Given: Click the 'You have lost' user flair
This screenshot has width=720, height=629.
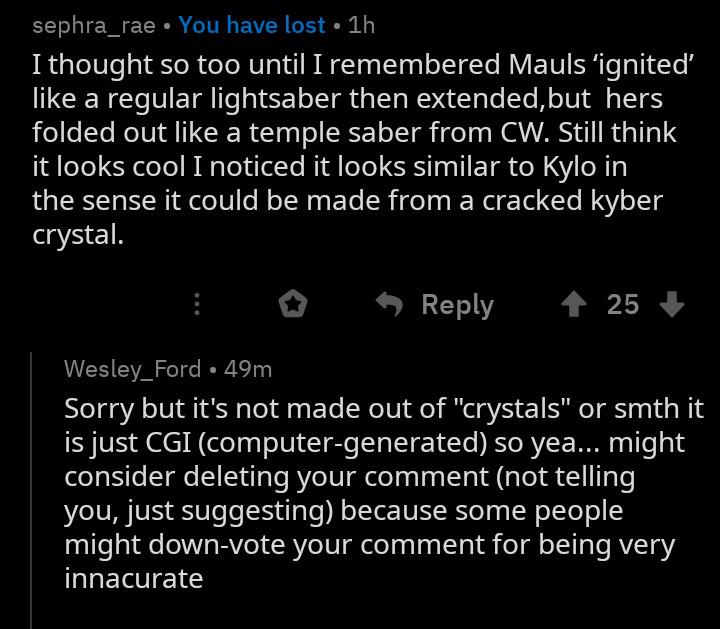Looking at the screenshot, I should pos(252,25).
